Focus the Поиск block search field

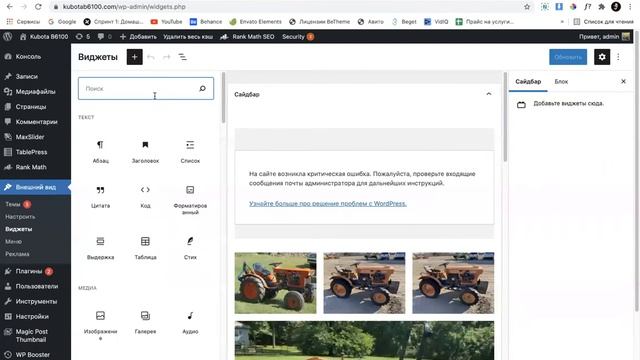(x=146, y=89)
